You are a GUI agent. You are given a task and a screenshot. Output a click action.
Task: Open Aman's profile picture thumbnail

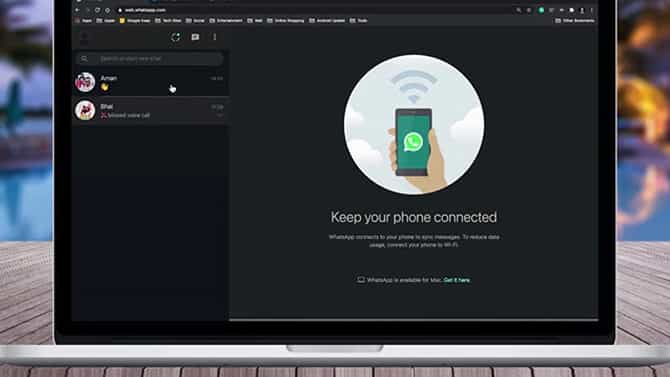(85, 82)
